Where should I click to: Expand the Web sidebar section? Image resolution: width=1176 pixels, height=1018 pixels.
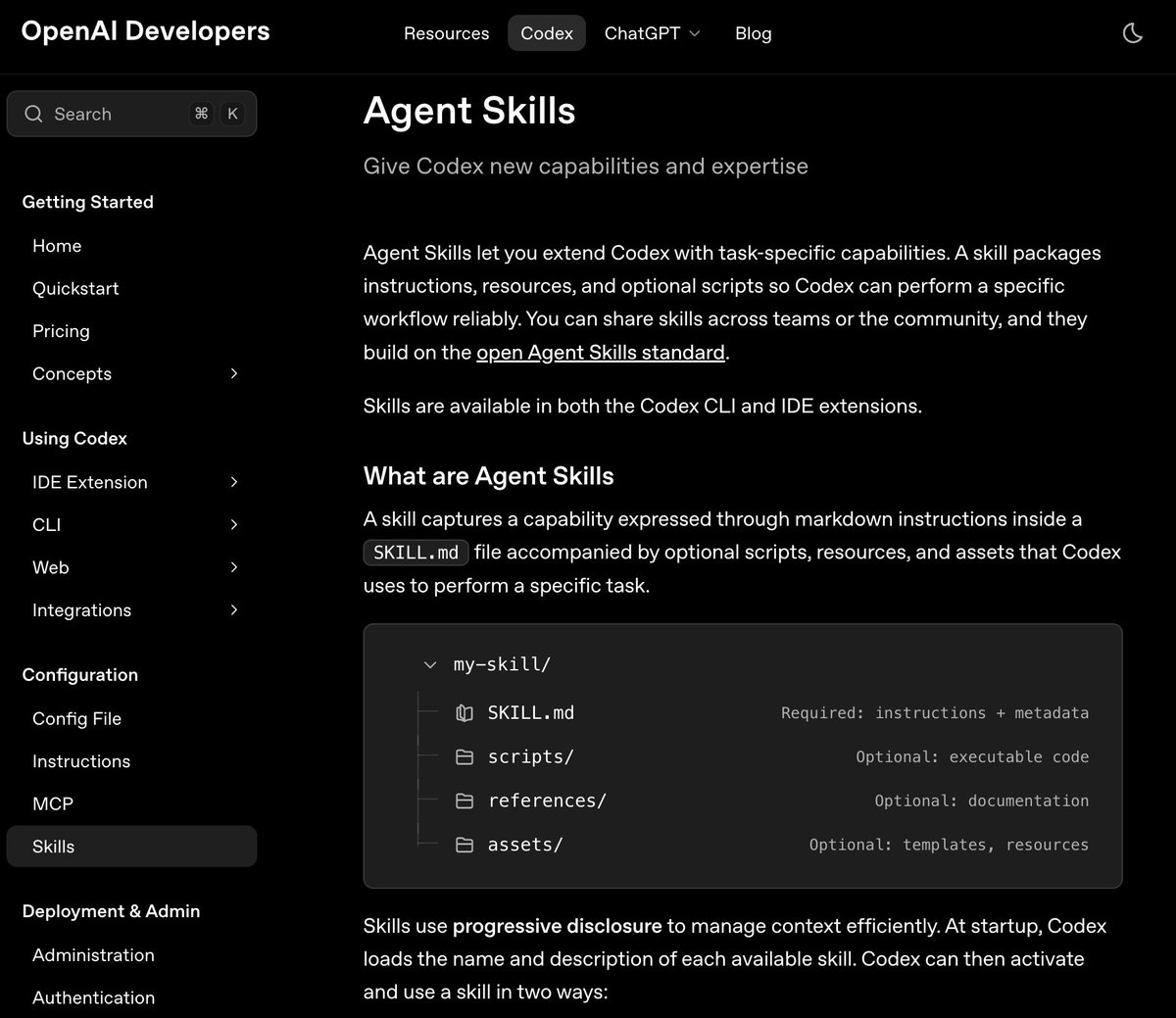point(233,567)
